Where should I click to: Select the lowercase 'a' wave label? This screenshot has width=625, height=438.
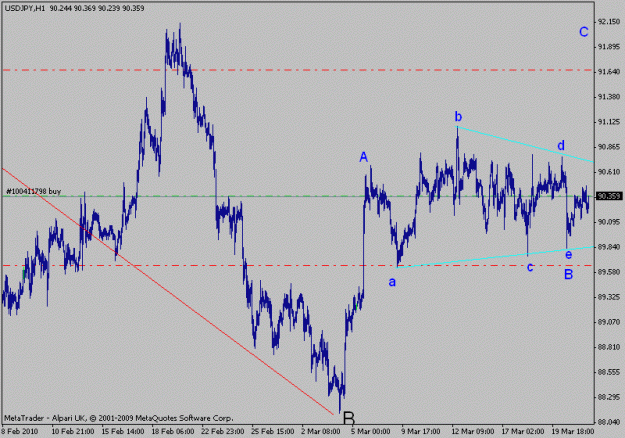392,282
